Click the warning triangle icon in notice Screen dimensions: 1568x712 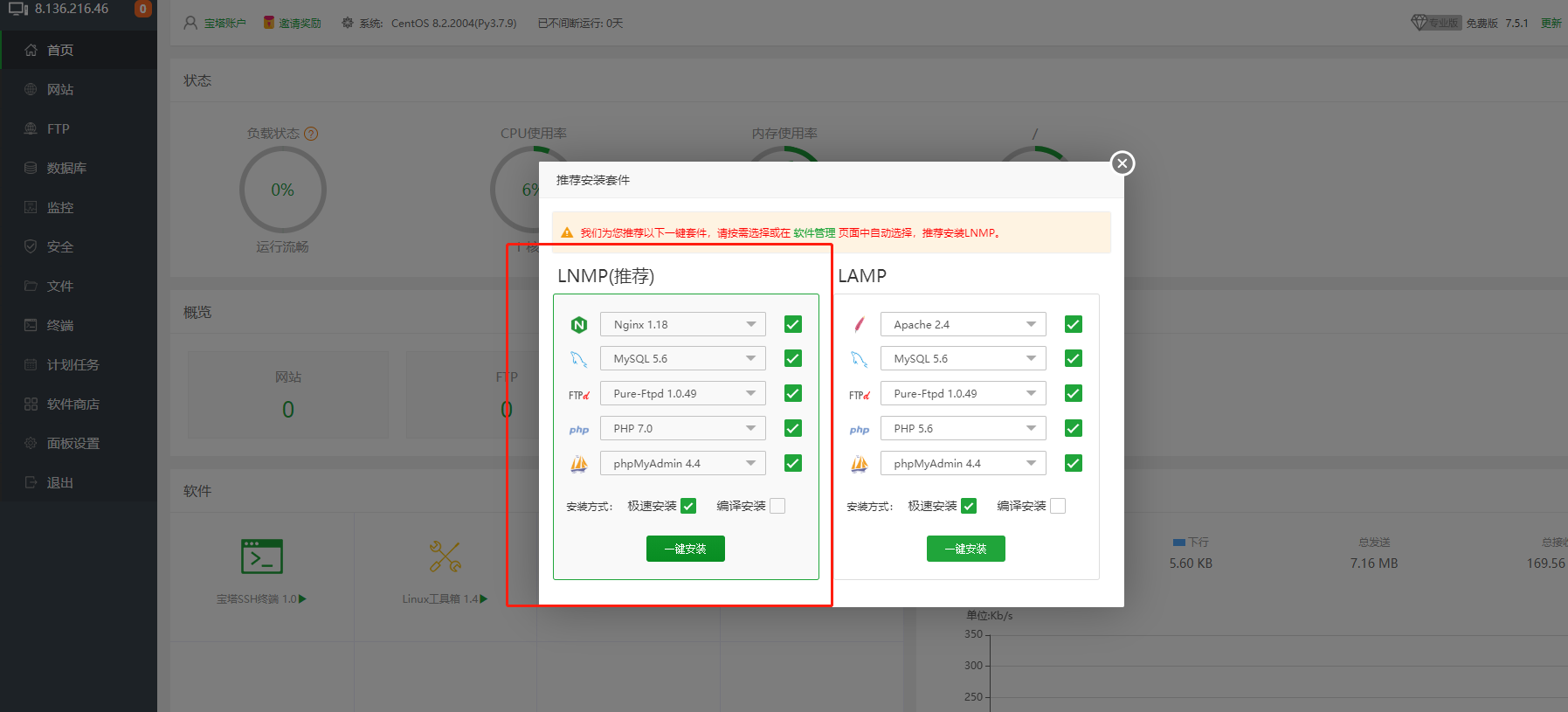[x=567, y=232]
